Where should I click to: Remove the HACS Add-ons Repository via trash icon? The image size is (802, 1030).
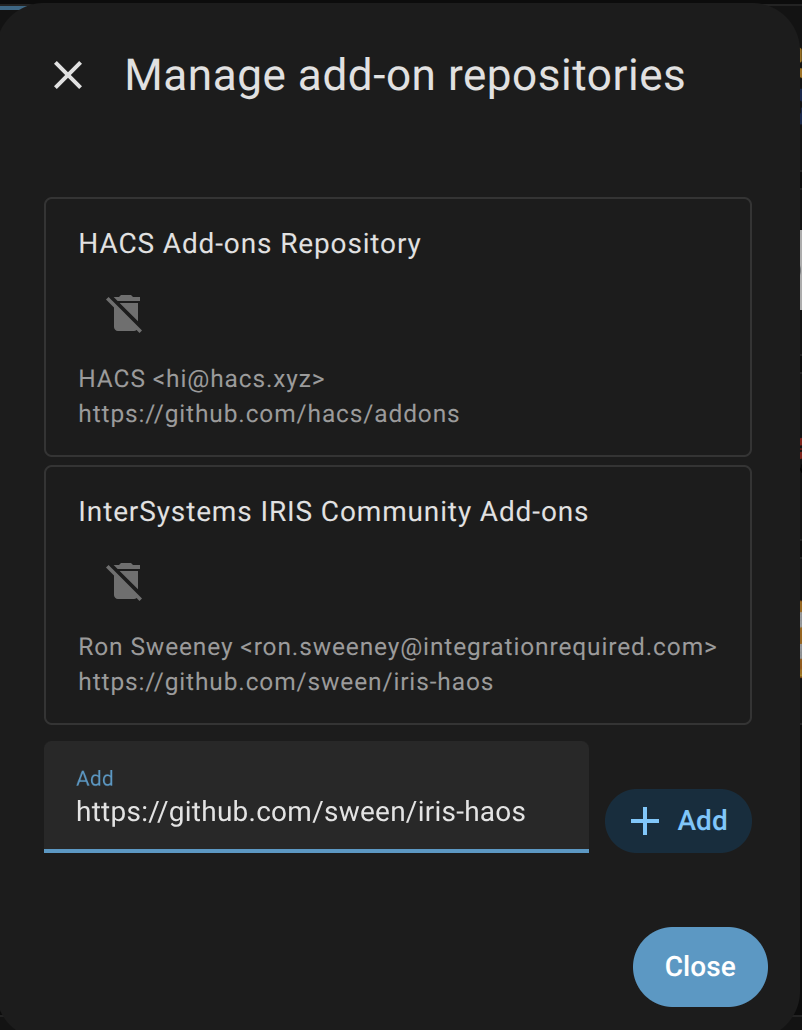(x=125, y=313)
